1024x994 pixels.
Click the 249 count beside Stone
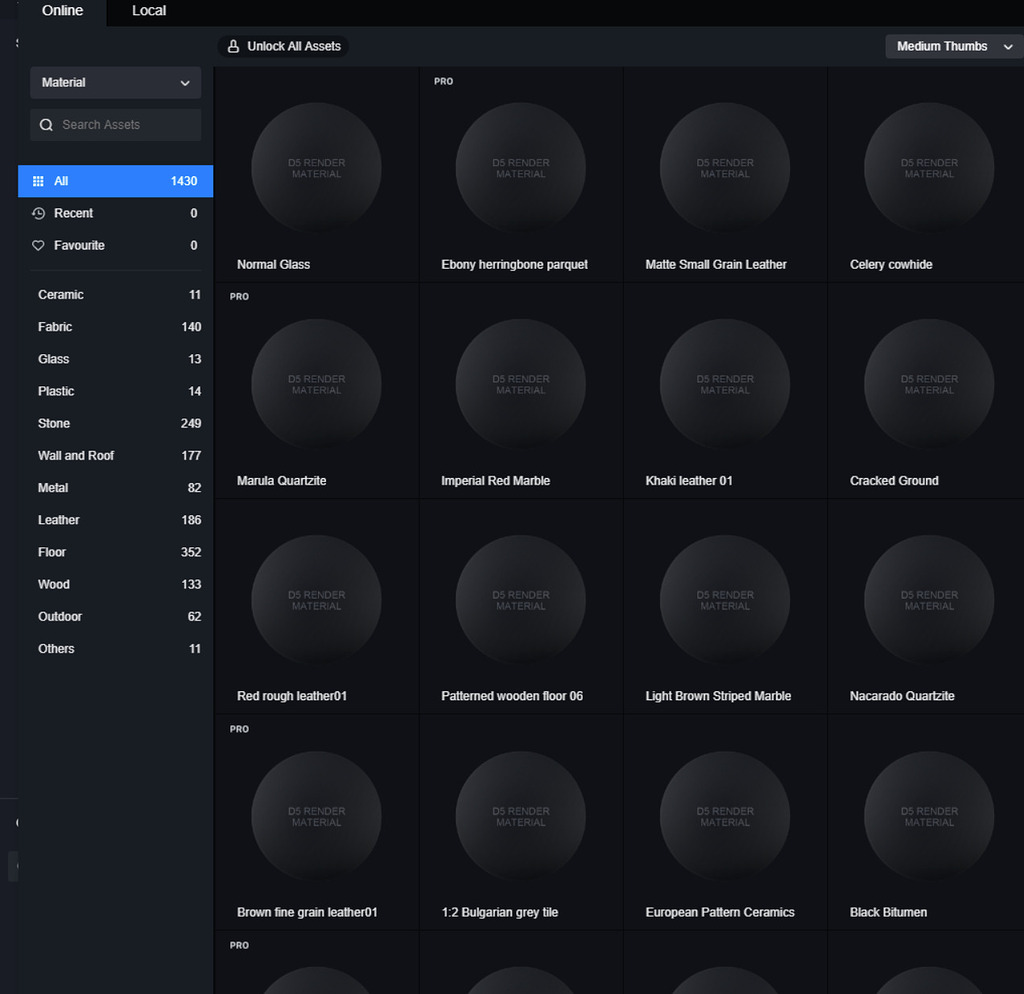click(191, 424)
